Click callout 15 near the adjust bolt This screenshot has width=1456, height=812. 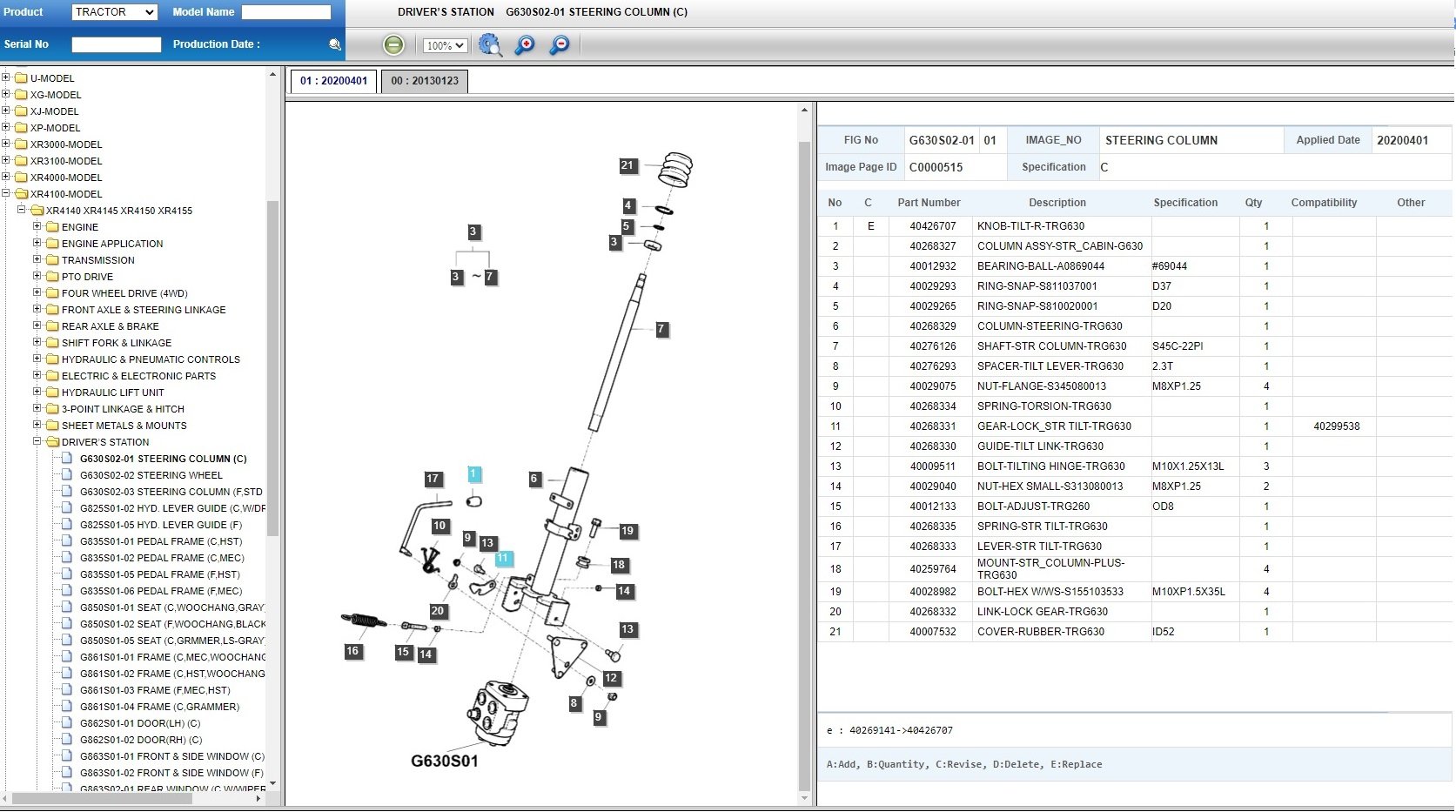[x=403, y=652]
